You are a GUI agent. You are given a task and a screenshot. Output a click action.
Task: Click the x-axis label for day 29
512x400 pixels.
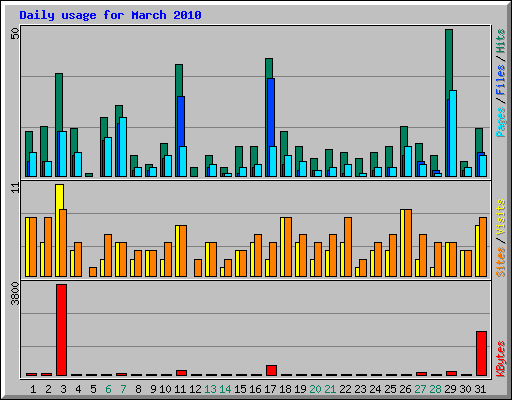[x=450, y=389]
